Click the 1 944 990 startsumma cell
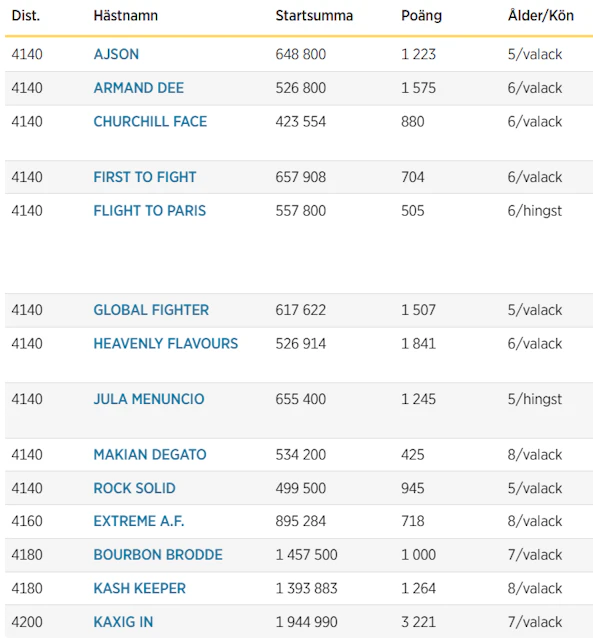The height and width of the screenshot is (638, 593). point(306,622)
